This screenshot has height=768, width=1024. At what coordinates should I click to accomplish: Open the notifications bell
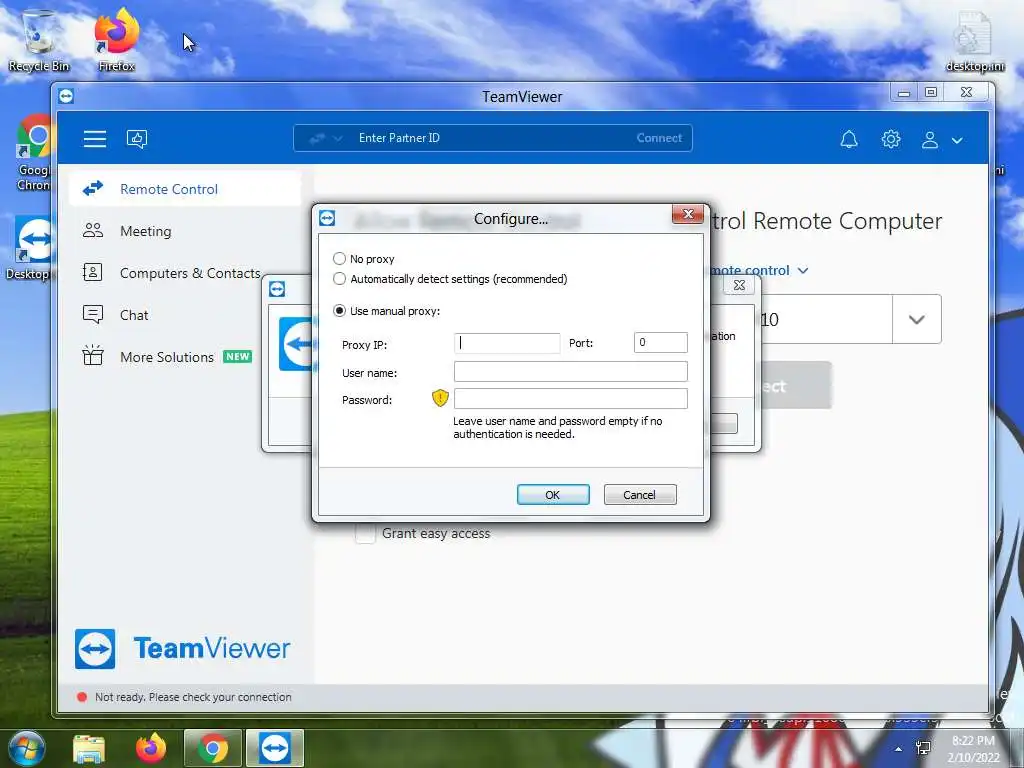click(x=848, y=139)
